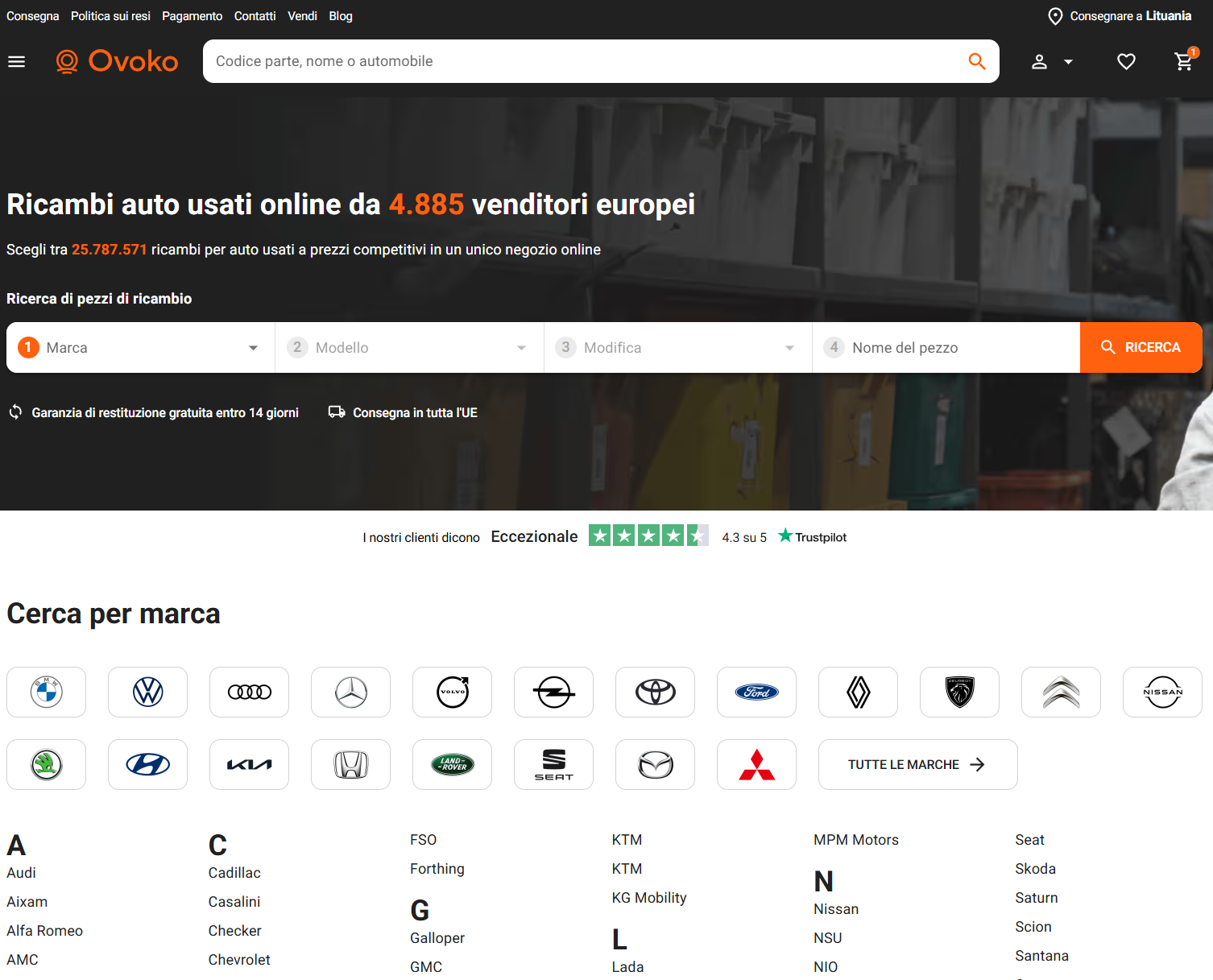
Task: Change delivery country Consegnare a Lituania
Action: point(1120,16)
